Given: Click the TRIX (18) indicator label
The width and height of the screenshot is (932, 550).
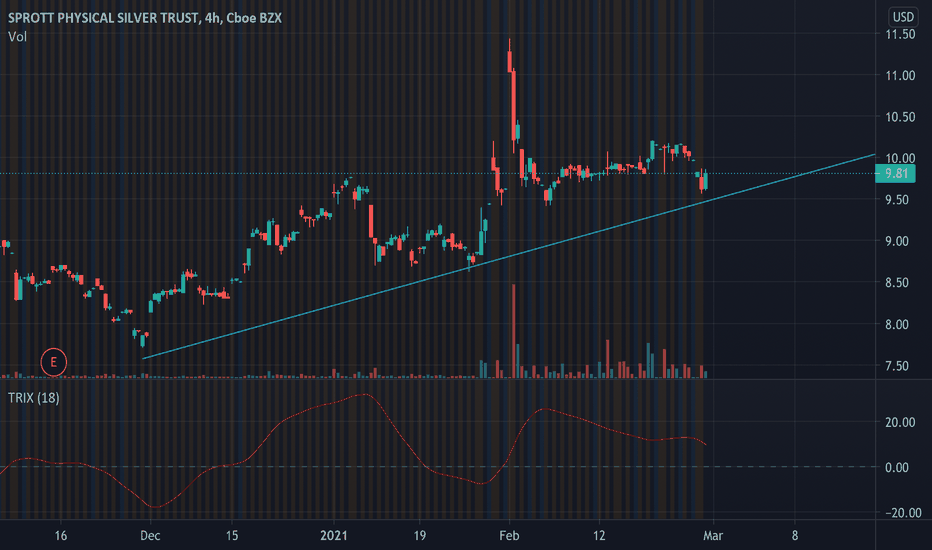Looking at the screenshot, I should [x=33, y=398].
